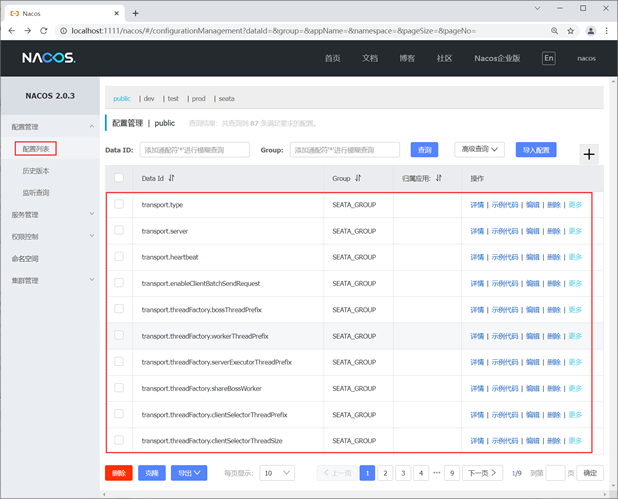Image resolution: width=618 pixels, height=499 pixels.
Task: Open 文档 in the top navigation
Action: [x=370, y=58]
